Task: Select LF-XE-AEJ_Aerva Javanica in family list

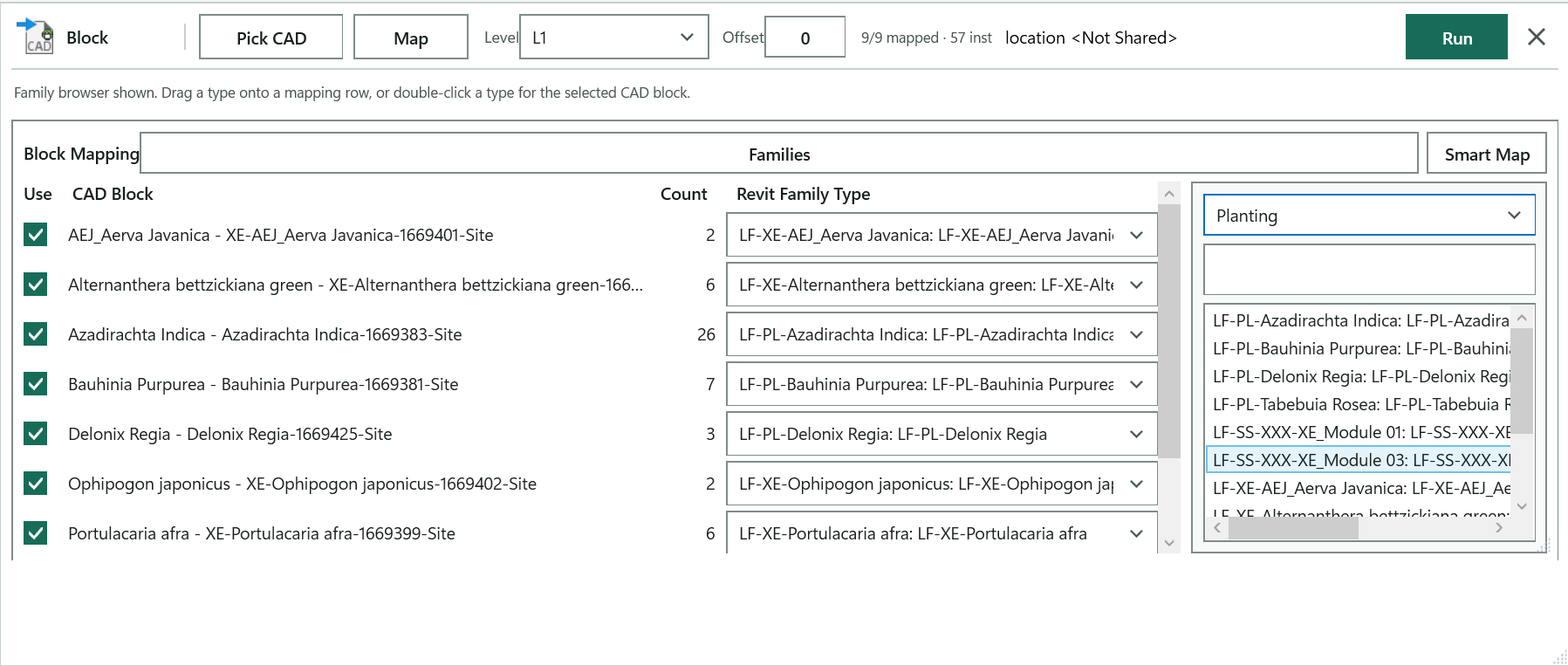Action: pos(1359,488)
